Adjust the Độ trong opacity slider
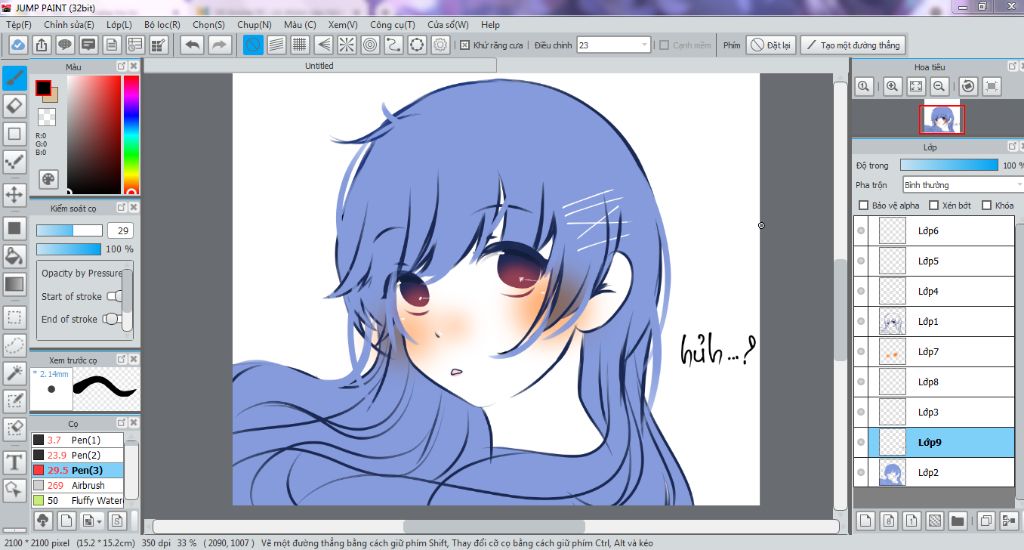This screenshot has width=1024, height=550. (x=949, y=165)
